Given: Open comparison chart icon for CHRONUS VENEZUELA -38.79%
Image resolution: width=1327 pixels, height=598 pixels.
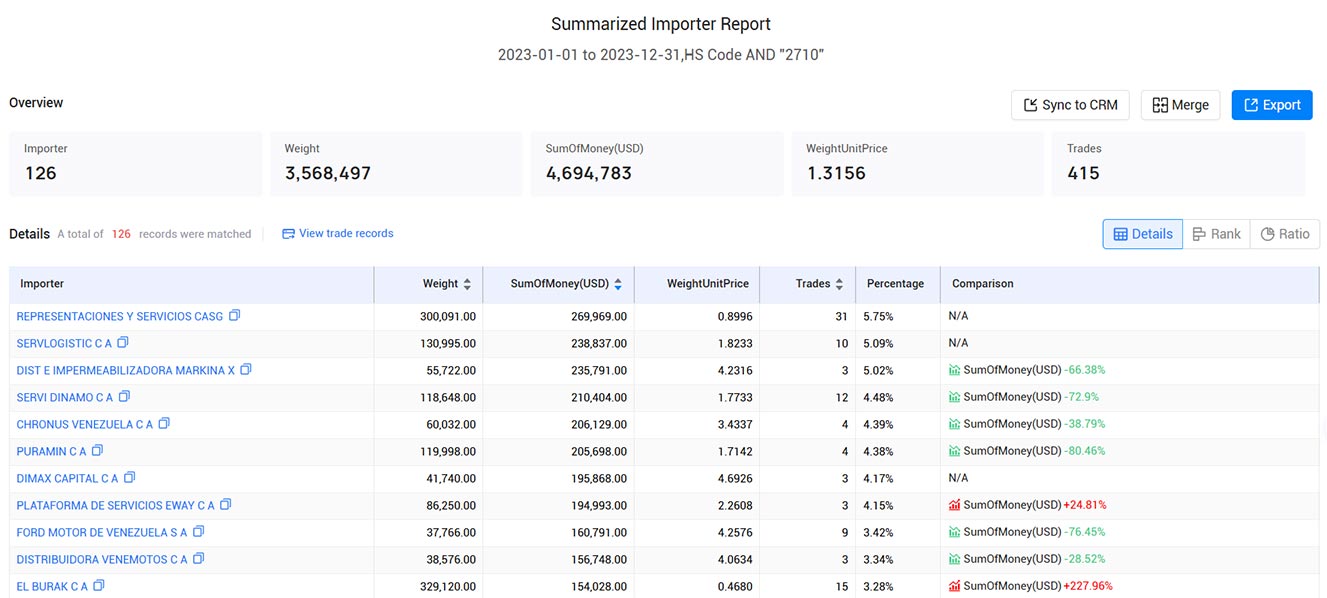Looking at the screenshot, I should click(x=955, y=424).
